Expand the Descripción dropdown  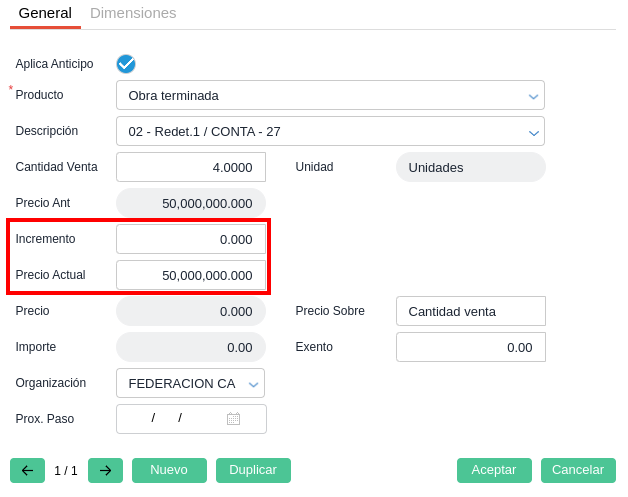pyautogui.click(x=534, y=132)
